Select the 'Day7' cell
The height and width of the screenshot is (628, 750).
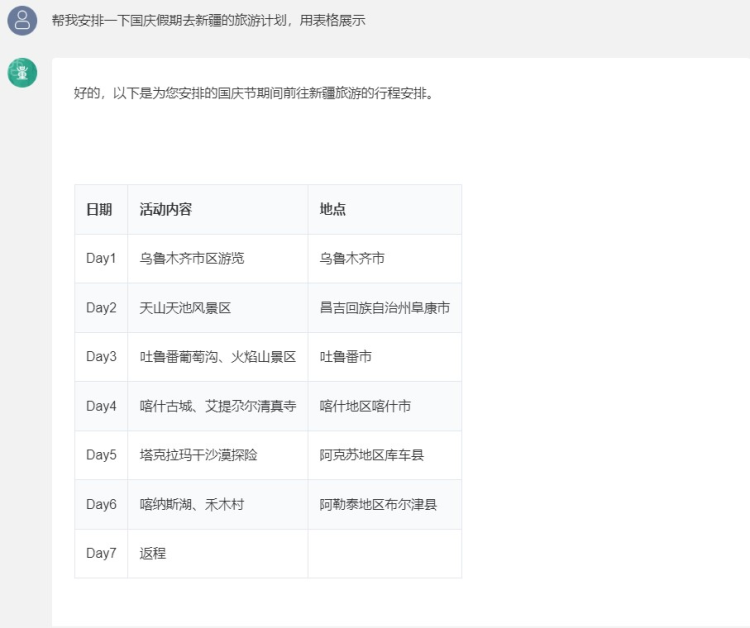pyautogui.click(x=101, y=553)
